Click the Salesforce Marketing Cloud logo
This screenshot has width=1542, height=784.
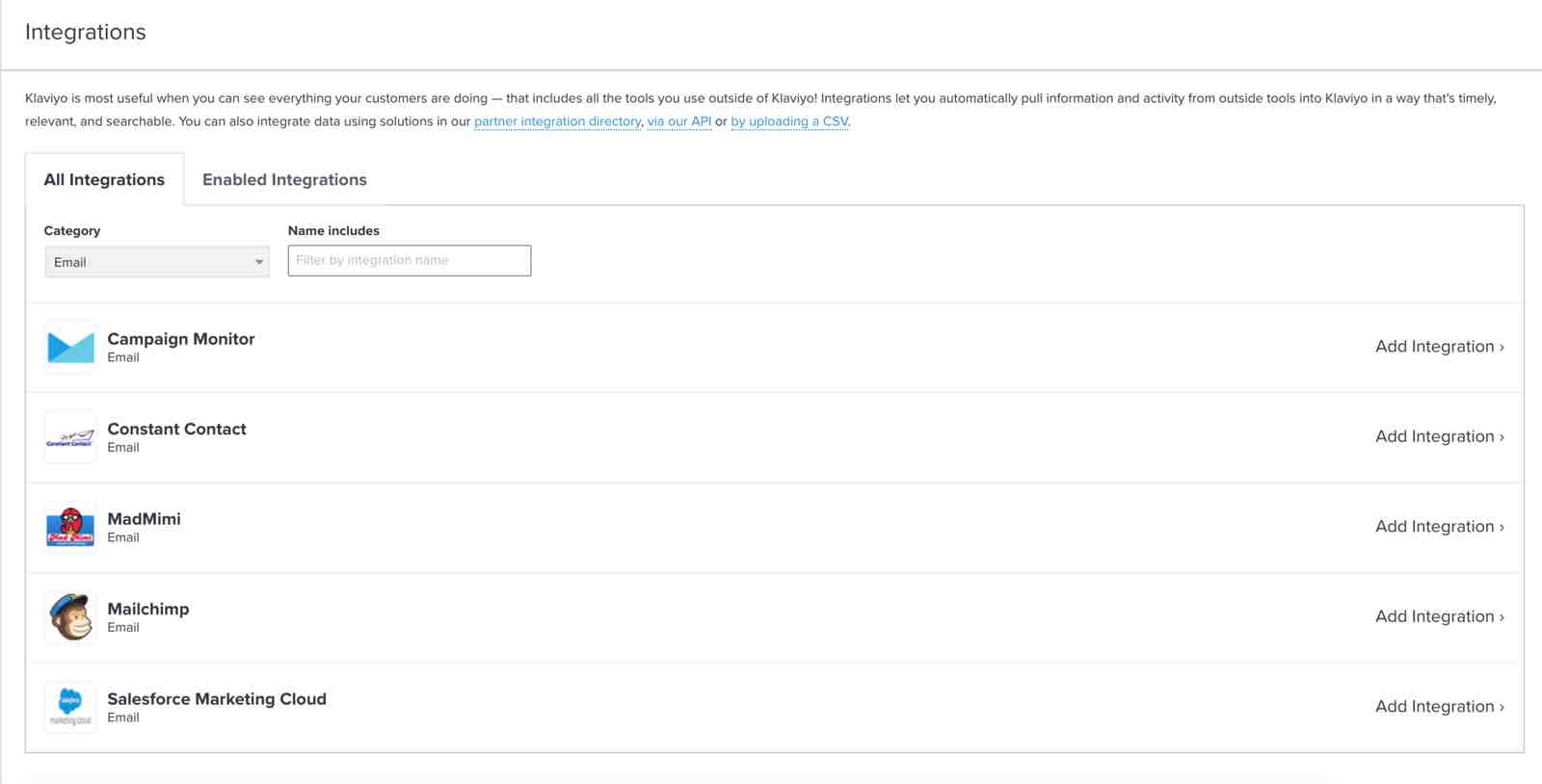70,707
